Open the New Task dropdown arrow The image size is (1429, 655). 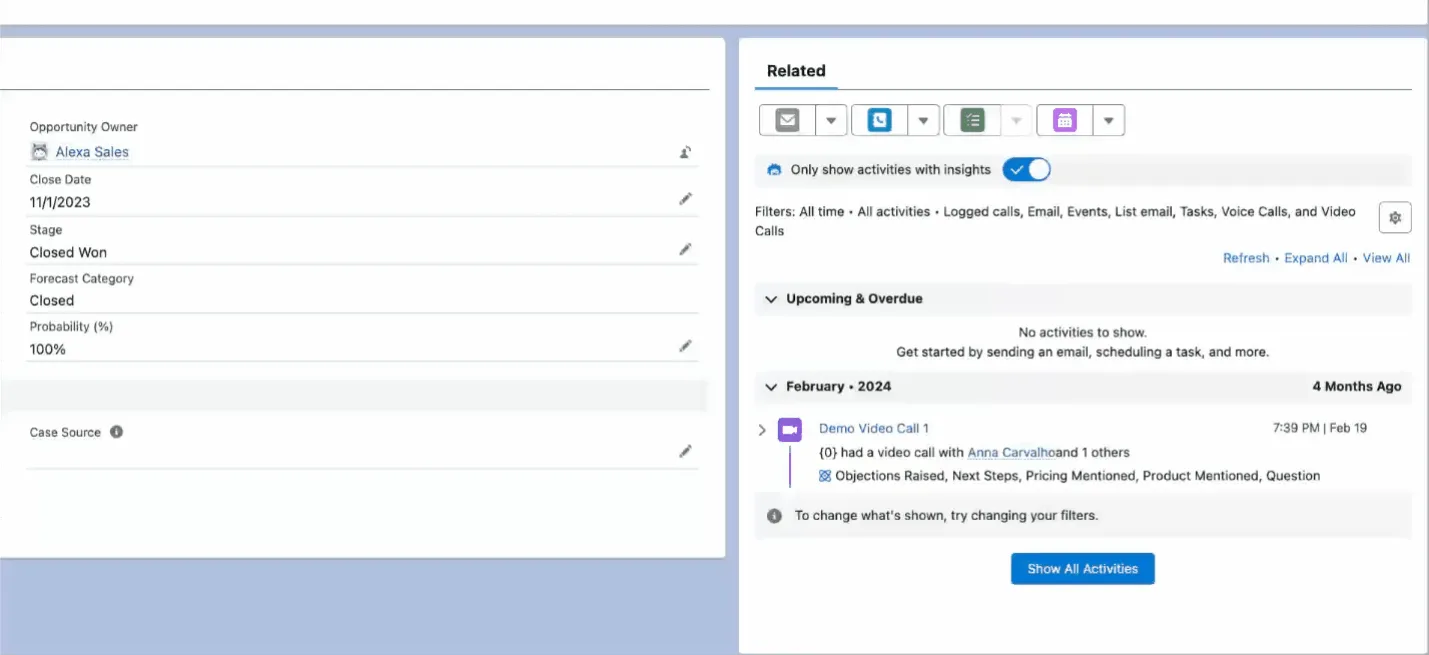click(1017, 120)
